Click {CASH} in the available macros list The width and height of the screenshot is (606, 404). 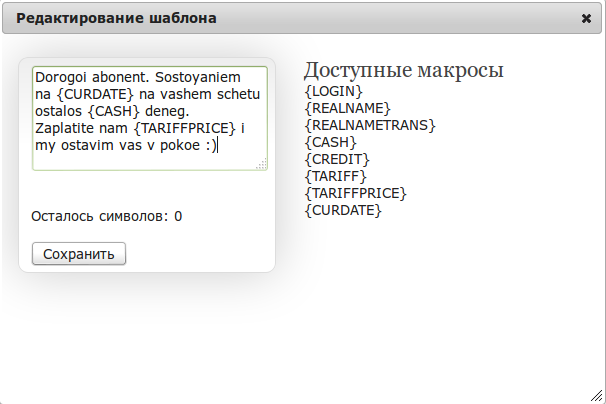(331, 142)
